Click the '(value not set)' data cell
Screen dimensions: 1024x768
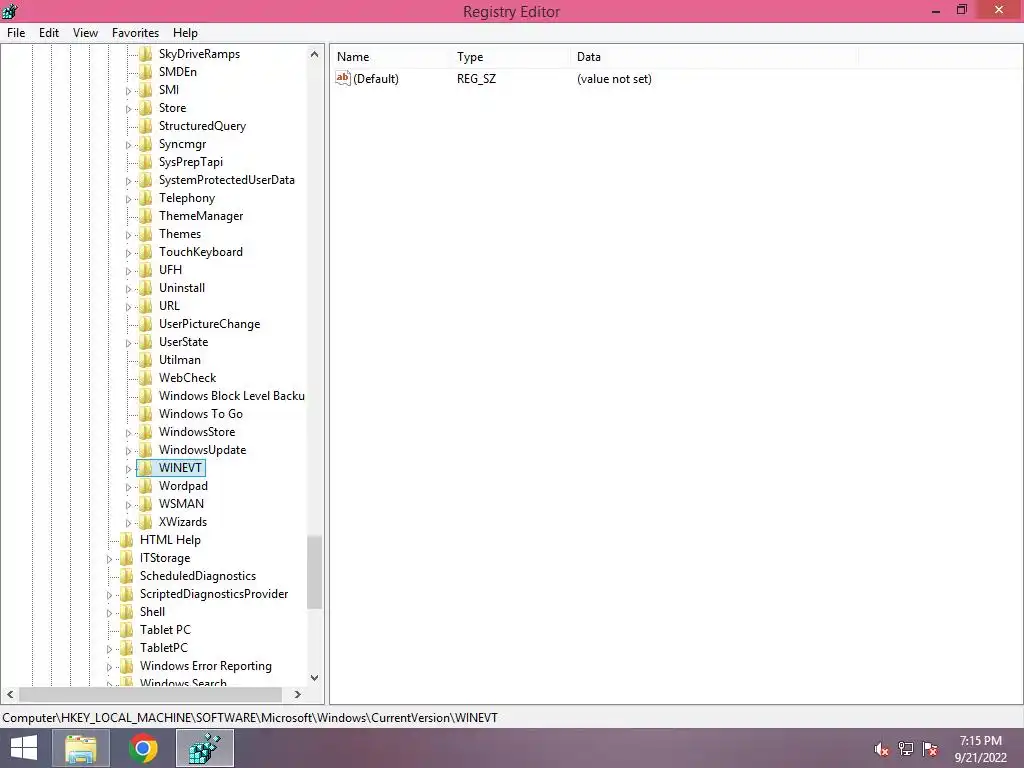pos(614,79)
